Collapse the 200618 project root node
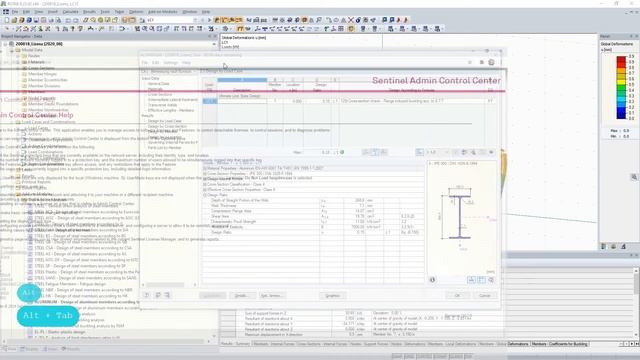Screen dimensions: 640x360 tap(5, 44)
